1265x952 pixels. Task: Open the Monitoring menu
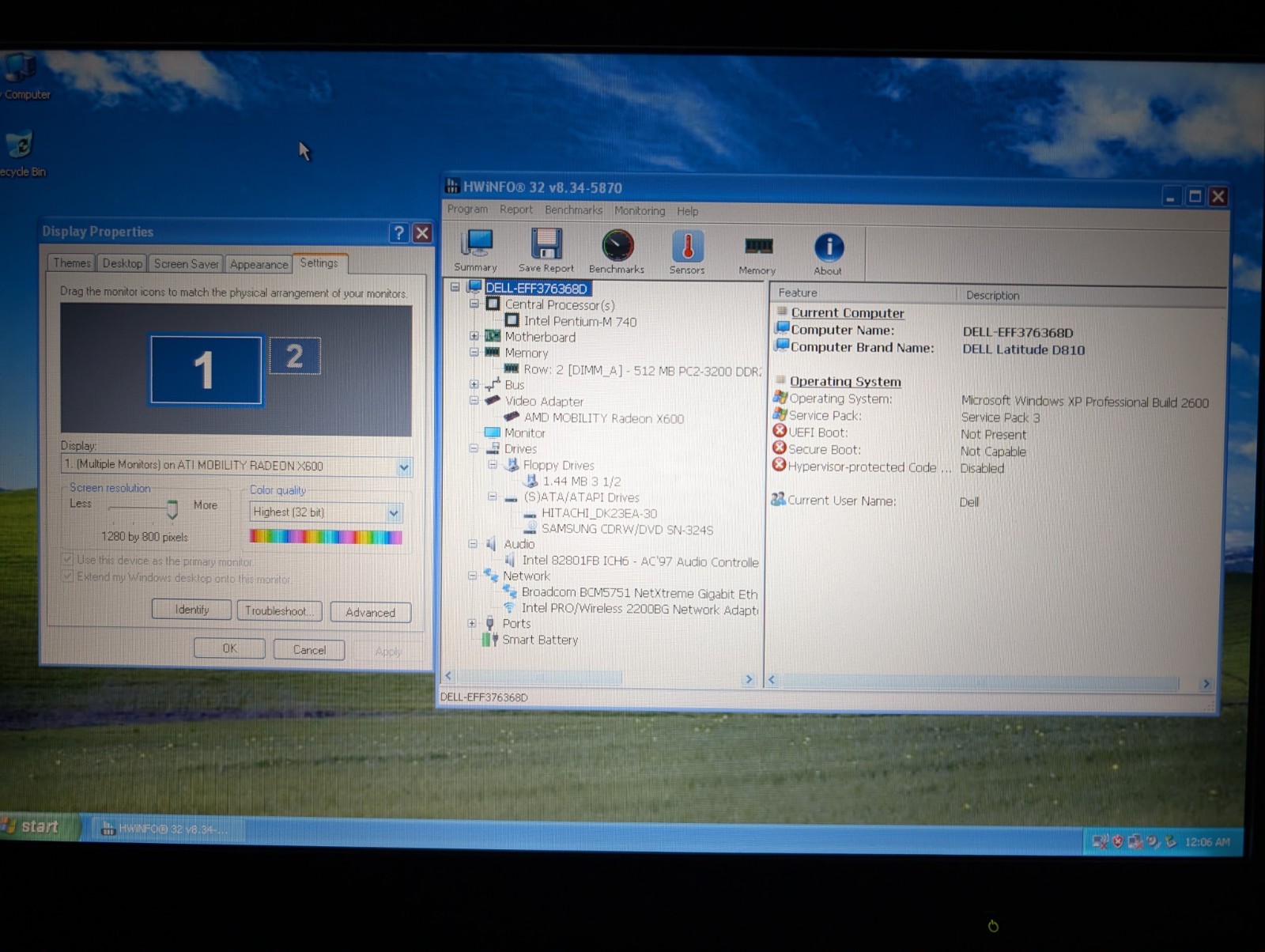coord(640,211)
